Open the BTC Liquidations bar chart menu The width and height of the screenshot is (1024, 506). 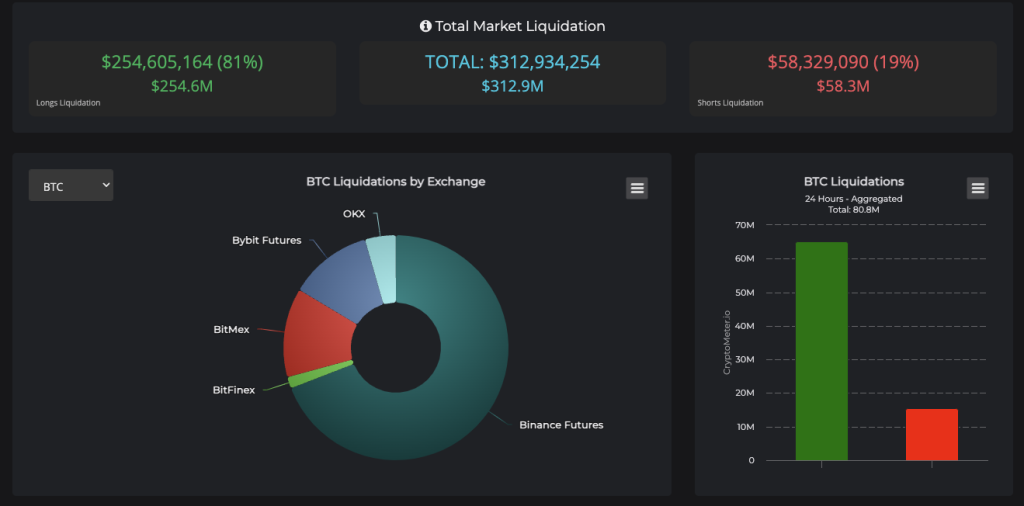pos(978,188)
